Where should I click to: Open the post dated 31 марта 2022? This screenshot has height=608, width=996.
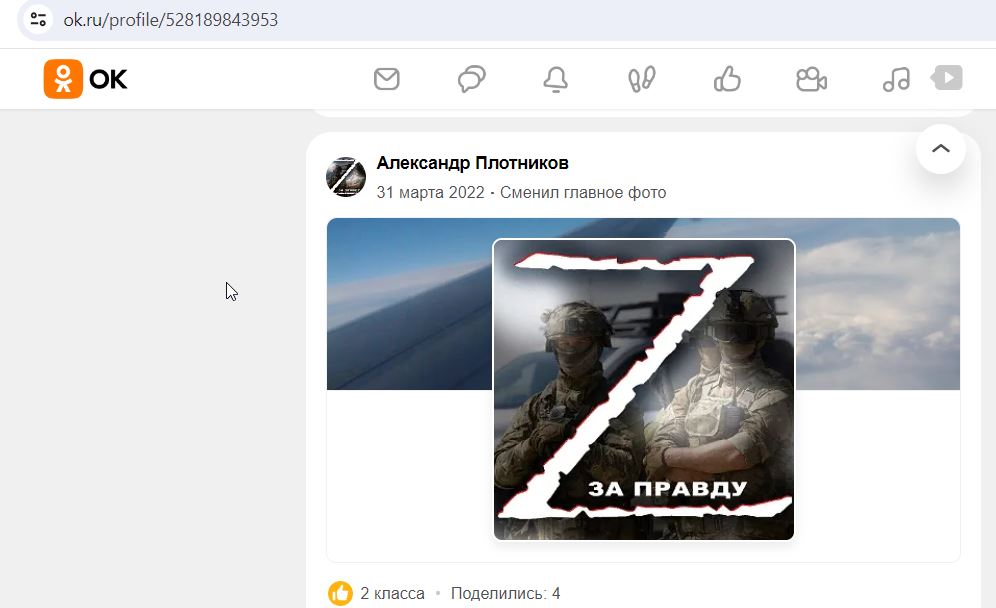[x=430, y=193]
